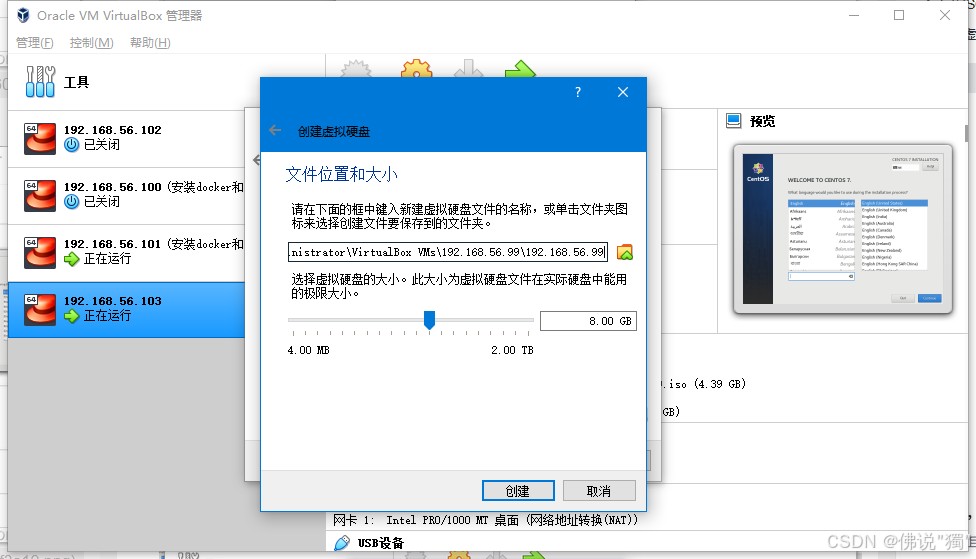Click the CentOS preview thumbnail
The width and height of the screenshot is (976, 559).
[843, 228]
